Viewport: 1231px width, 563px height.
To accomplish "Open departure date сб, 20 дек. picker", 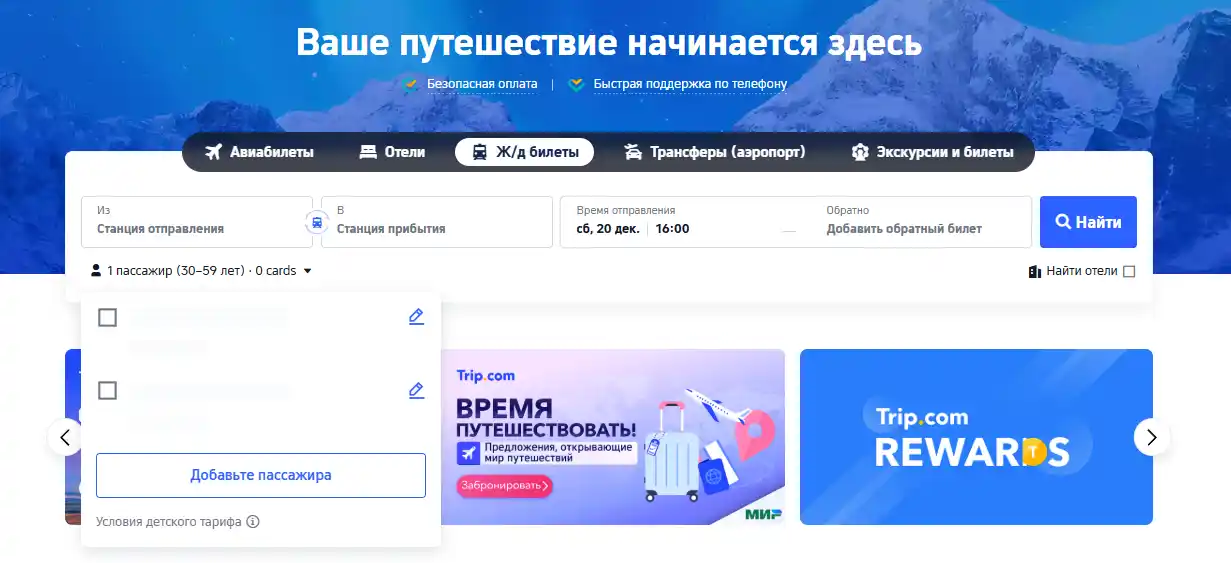I will coord(610,229).
